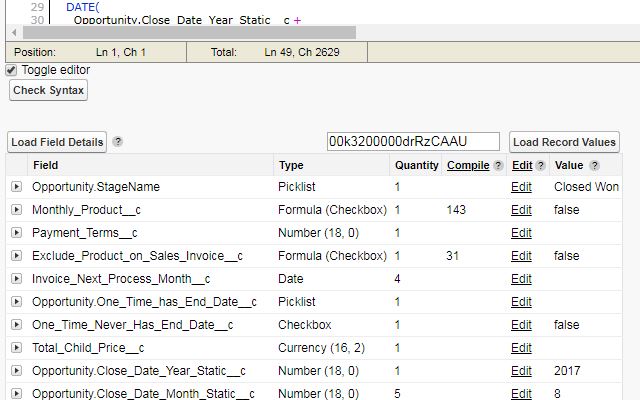Click help icon next to Value header
Screen dimensions: 640x400
coord(595,165)
